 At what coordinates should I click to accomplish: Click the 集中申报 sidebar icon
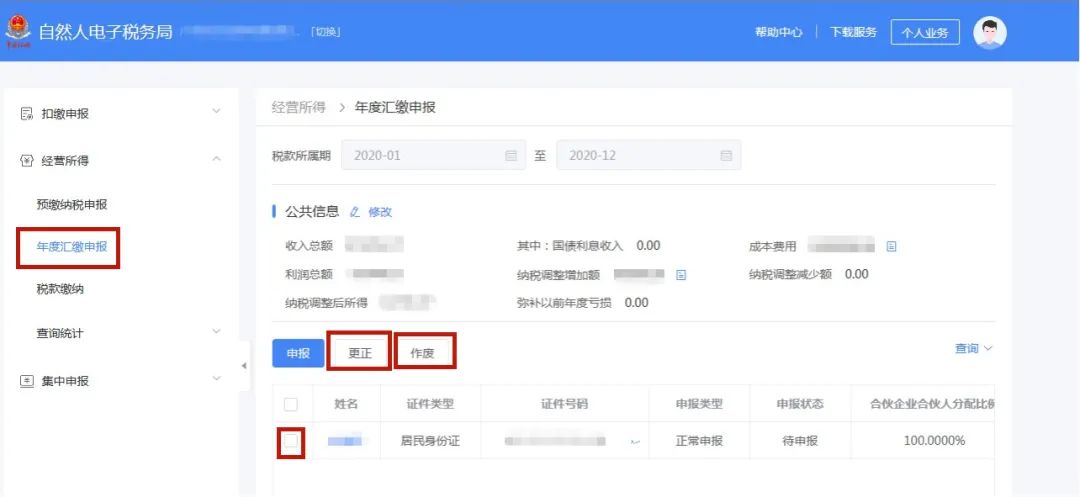click(x=27, y=381)
